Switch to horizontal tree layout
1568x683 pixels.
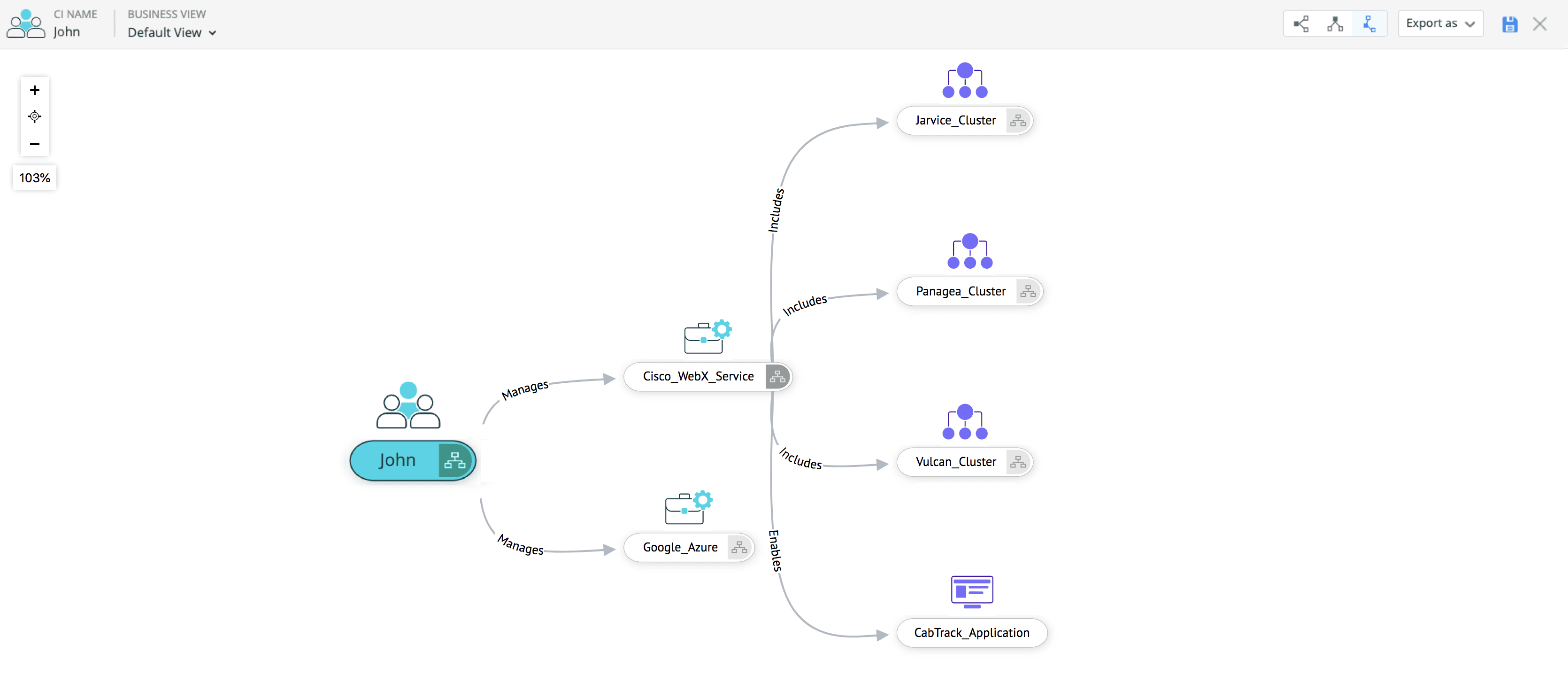[1301, 24]
